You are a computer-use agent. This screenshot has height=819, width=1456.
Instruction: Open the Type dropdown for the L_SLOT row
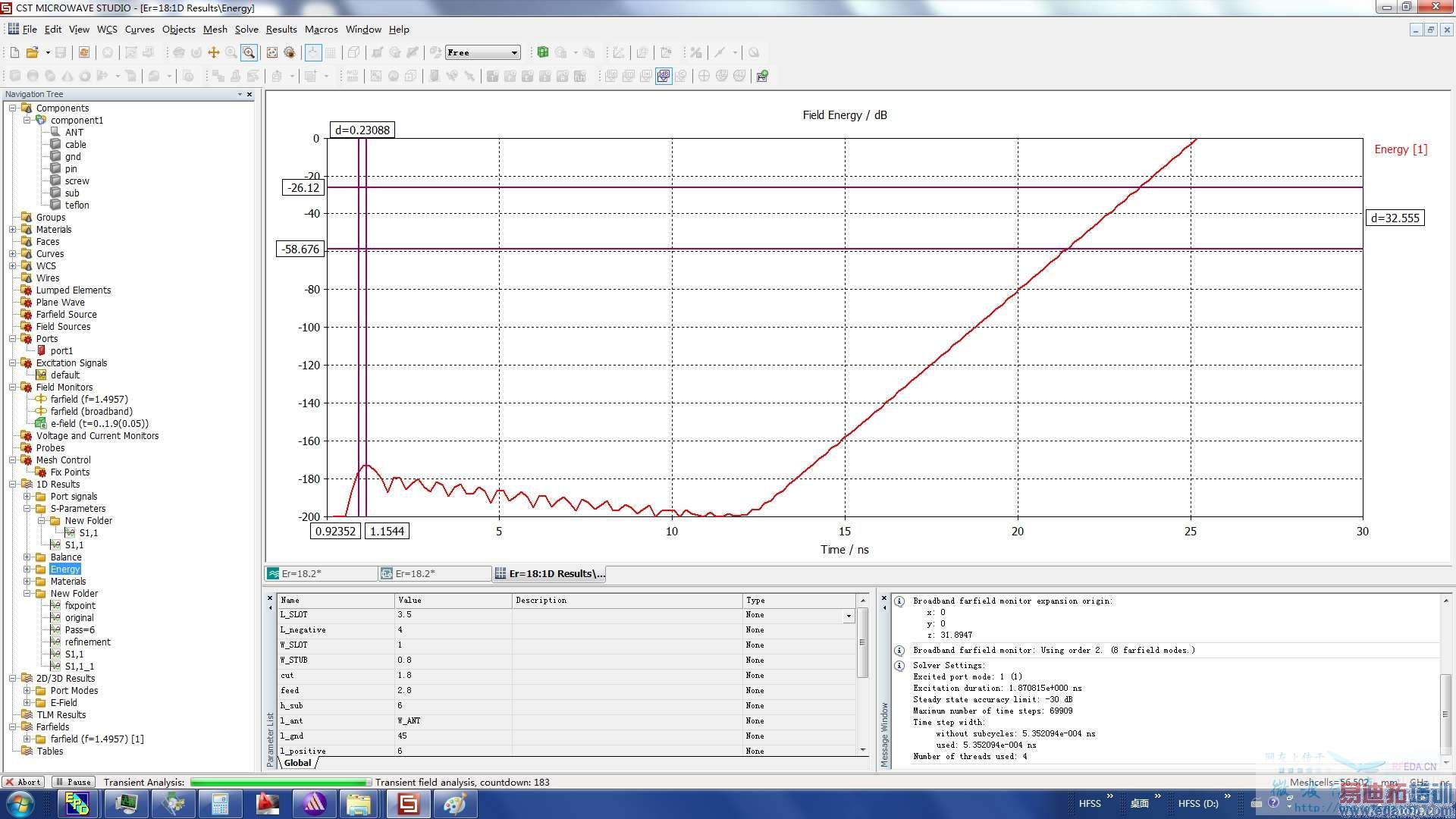(849, 616)
